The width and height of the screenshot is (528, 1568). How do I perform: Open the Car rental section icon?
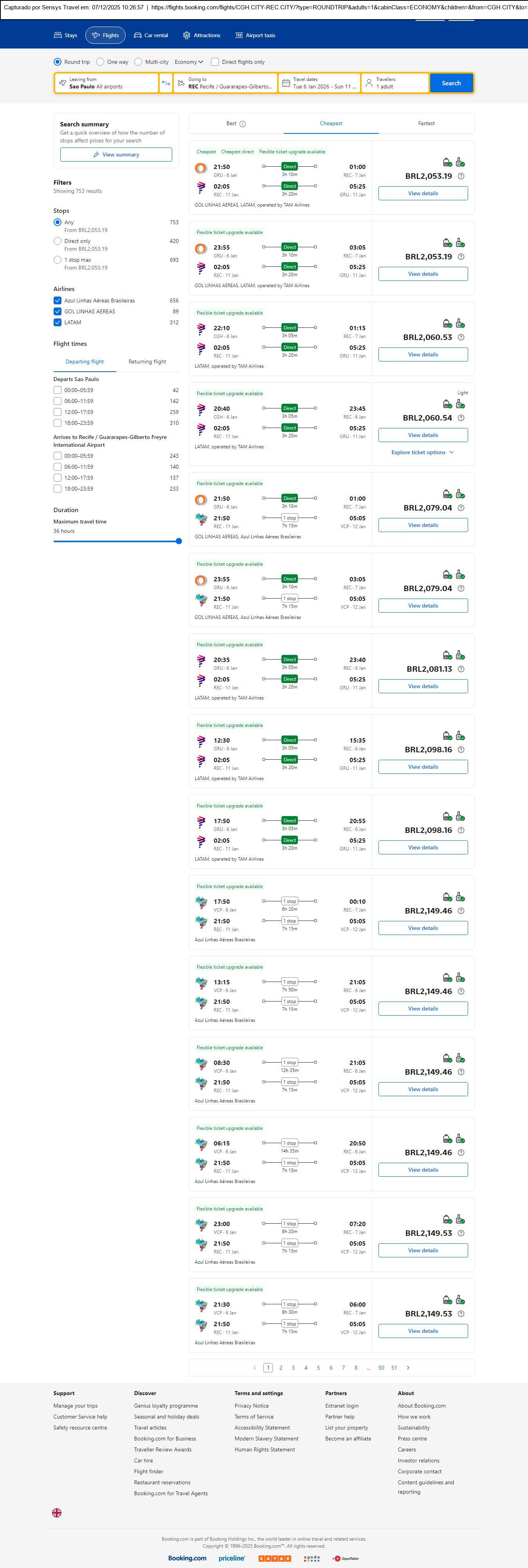tap(138, 35)
